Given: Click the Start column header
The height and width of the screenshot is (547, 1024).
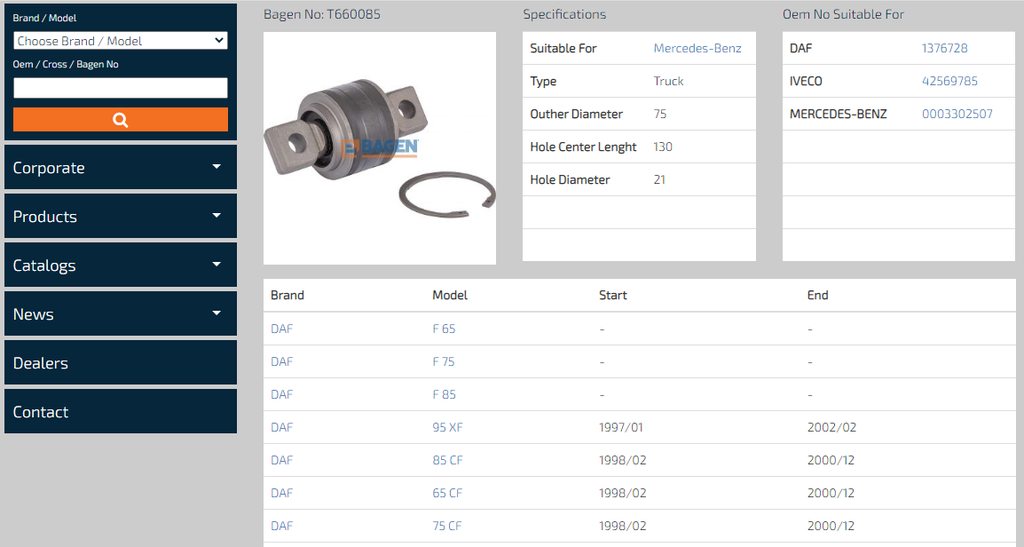Looking at the screenshot, I should tap(613, 295).
